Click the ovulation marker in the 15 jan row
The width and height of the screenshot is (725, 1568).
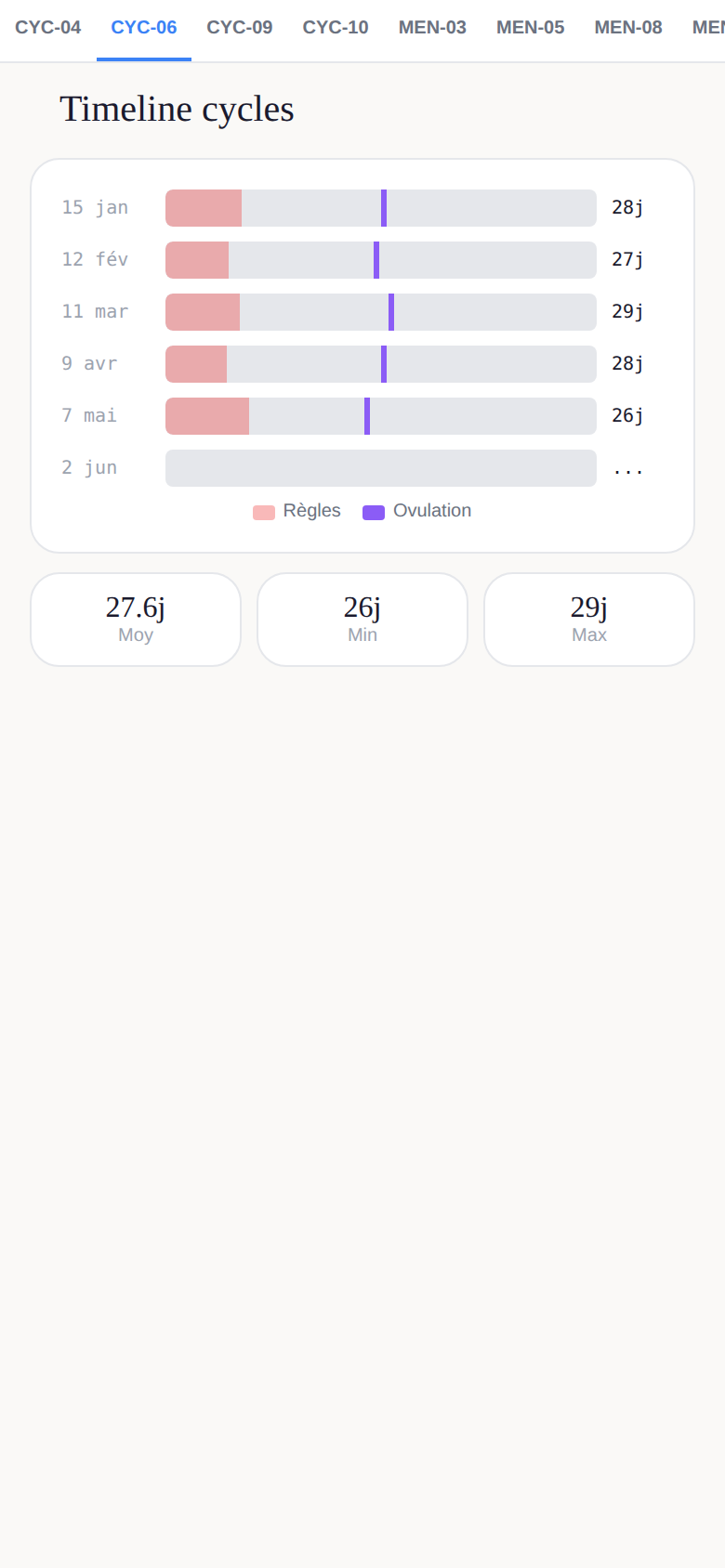point(384,208)
